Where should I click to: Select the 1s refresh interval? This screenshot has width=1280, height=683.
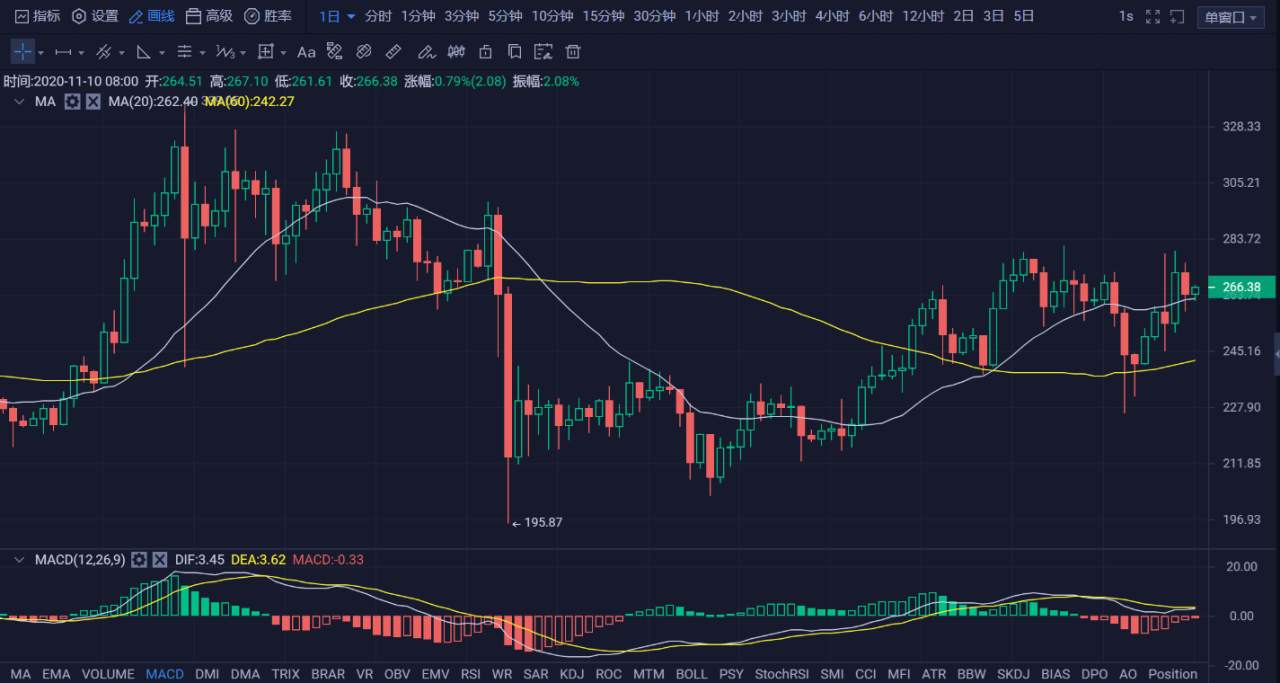tap(1126, 16)
